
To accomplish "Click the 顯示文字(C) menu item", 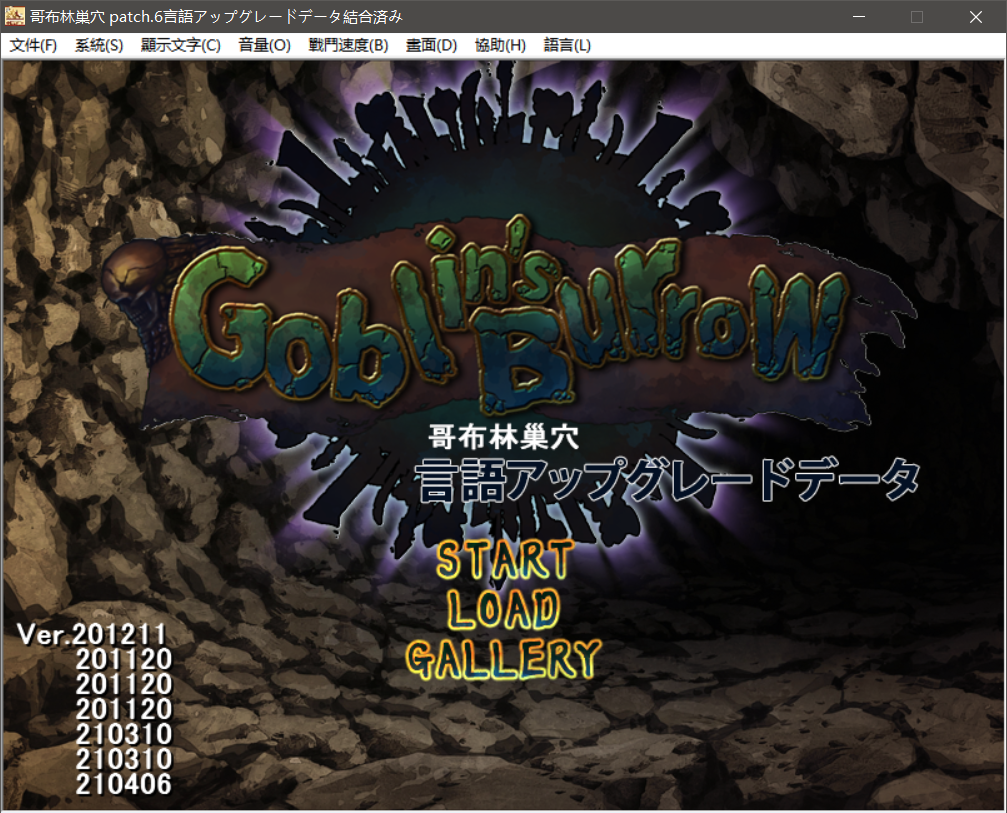I will pos(180,45).
